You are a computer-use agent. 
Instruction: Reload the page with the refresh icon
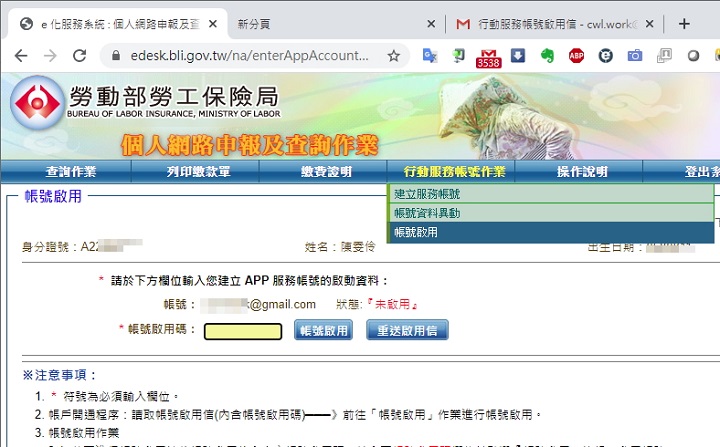79,56
